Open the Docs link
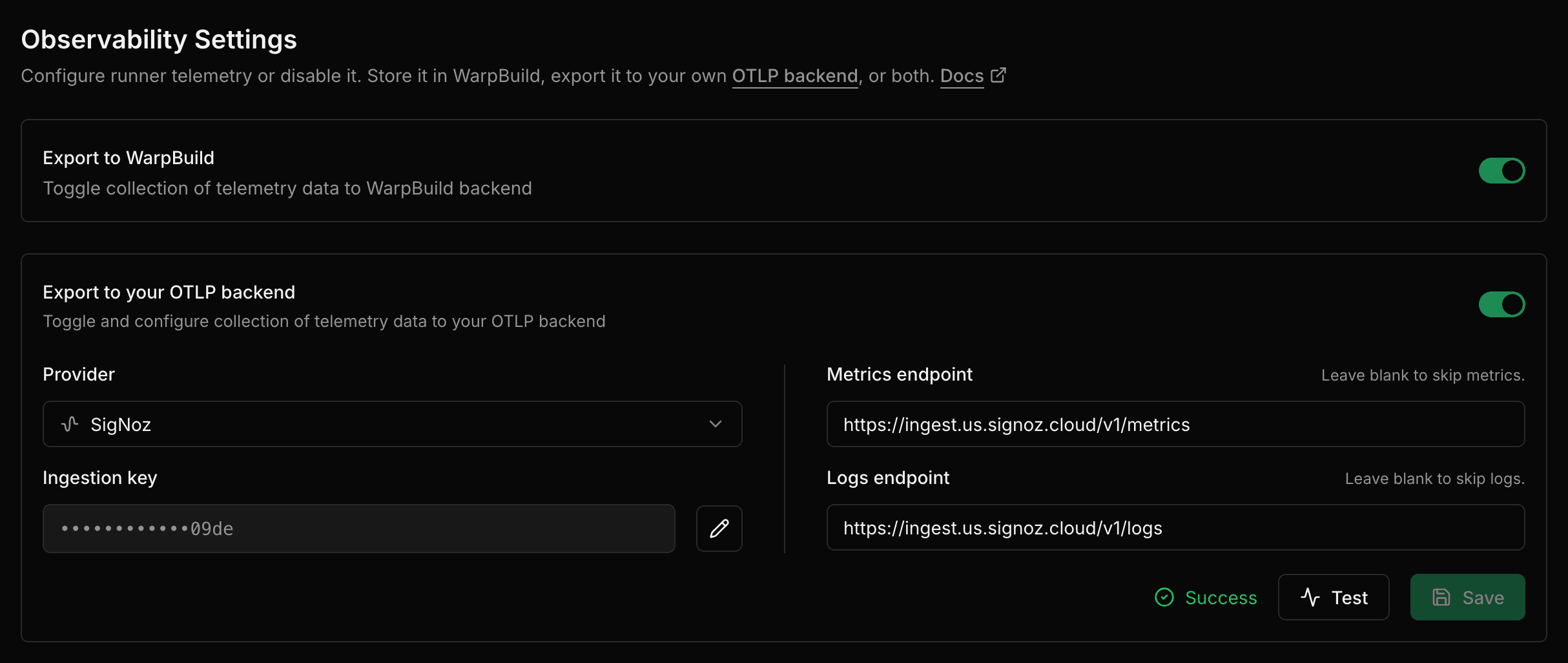Screen dimensions: 1568x663 click(x=962, y=76)
